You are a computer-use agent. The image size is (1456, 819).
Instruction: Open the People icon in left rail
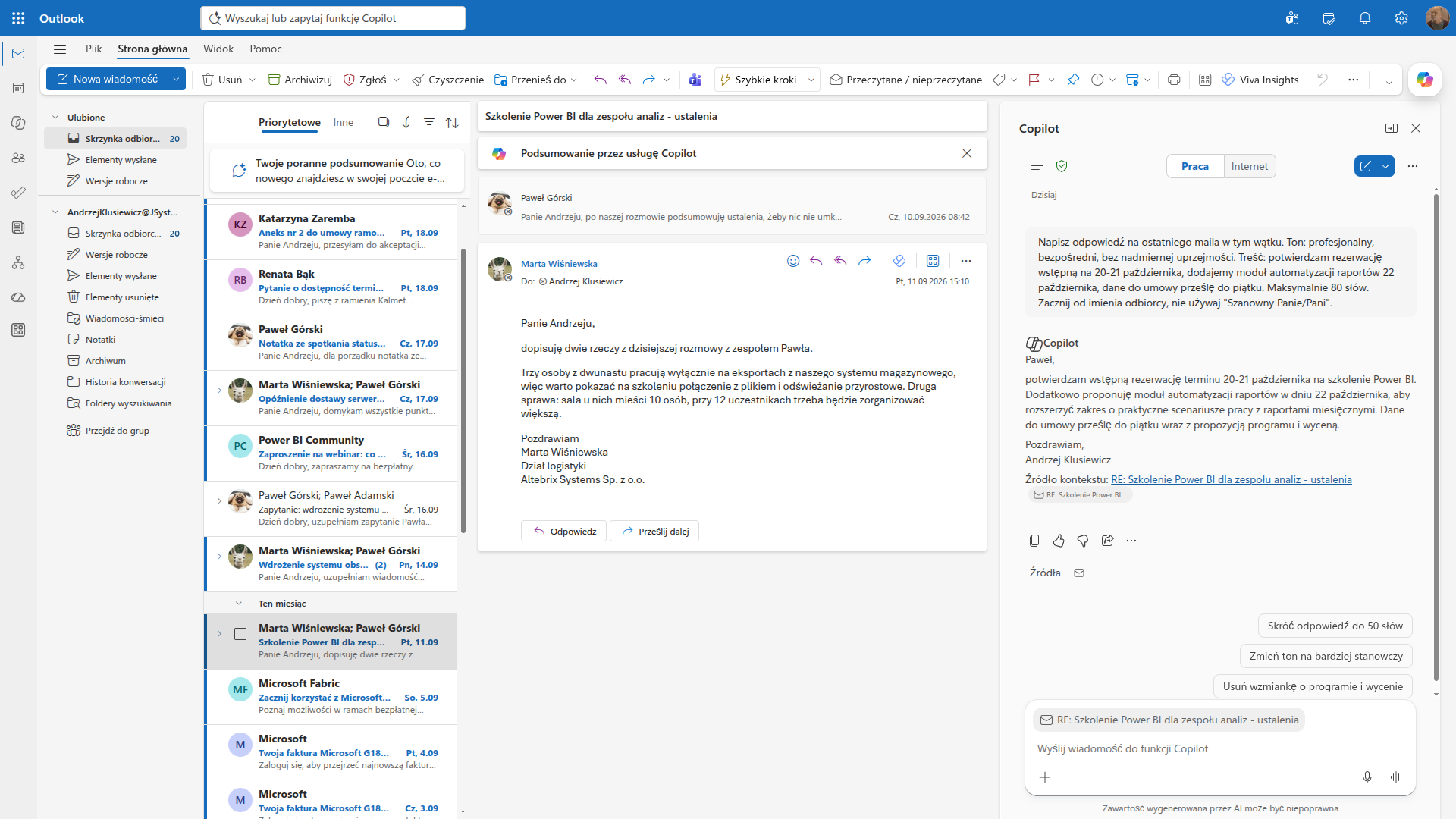[x=18, y=158]
